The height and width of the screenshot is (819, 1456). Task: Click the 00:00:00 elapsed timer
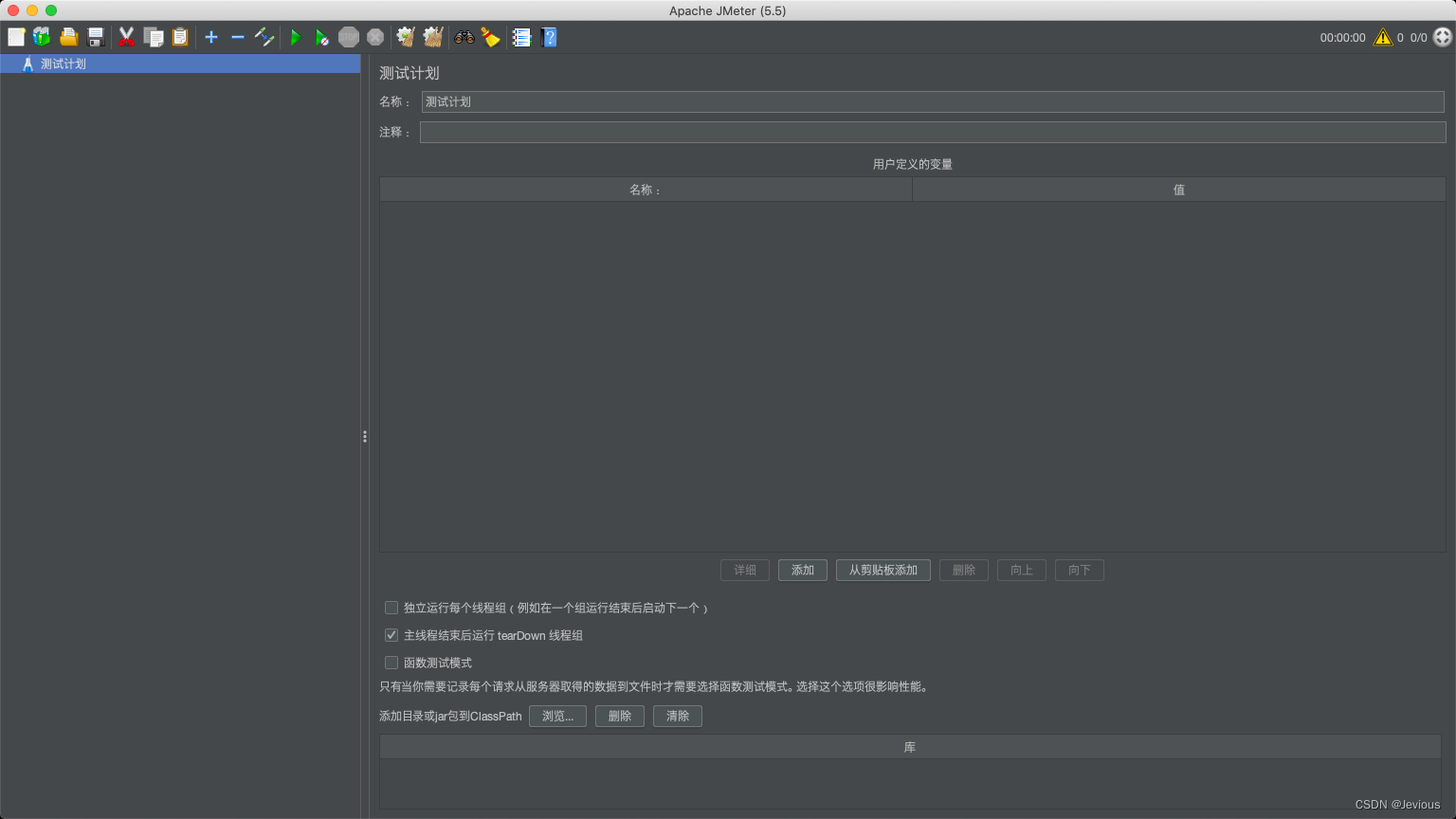[1343, 38]
